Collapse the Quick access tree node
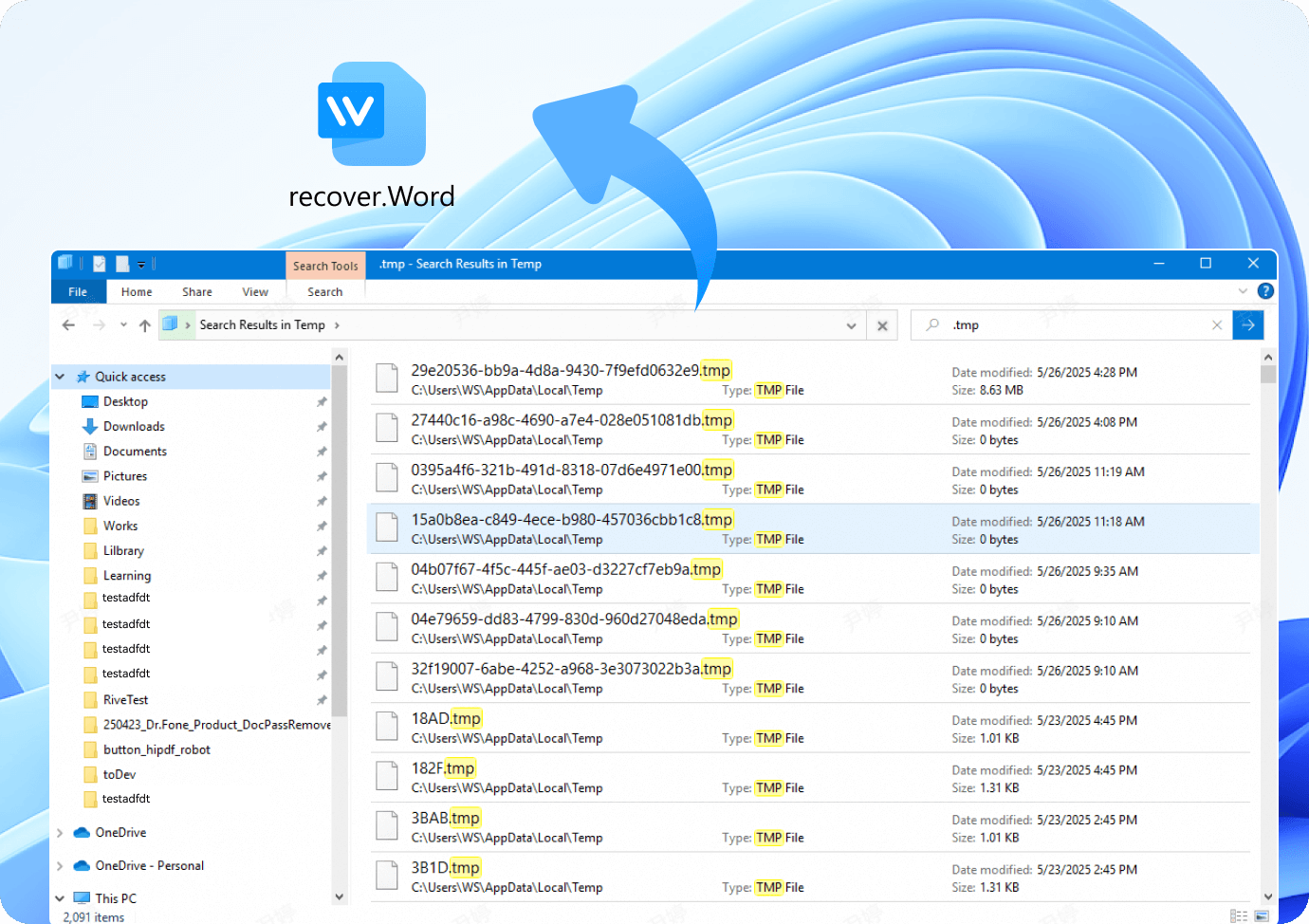This screenshot has height=924, width=1309. pos(60,377)
